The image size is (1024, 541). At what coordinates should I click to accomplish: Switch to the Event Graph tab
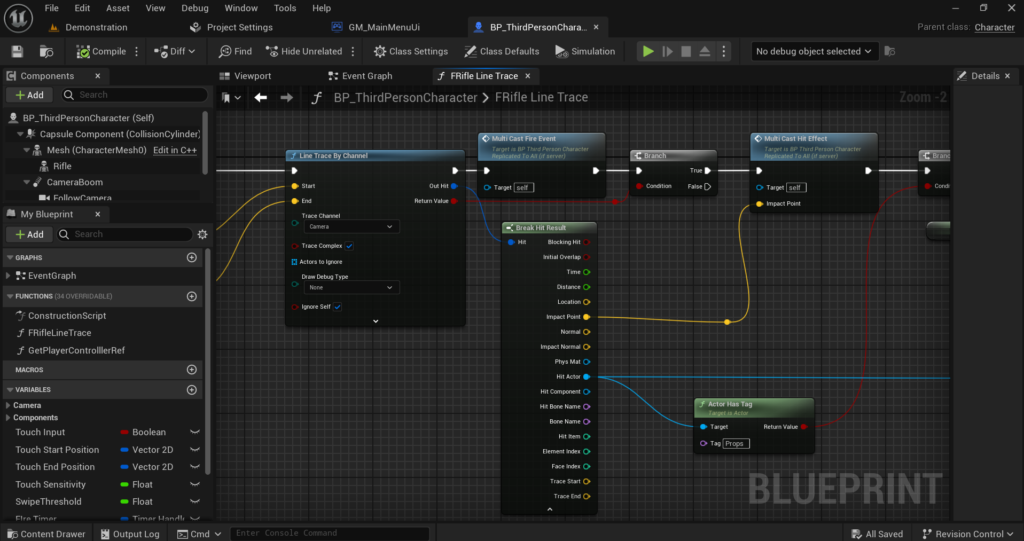(x=360, y=76)
